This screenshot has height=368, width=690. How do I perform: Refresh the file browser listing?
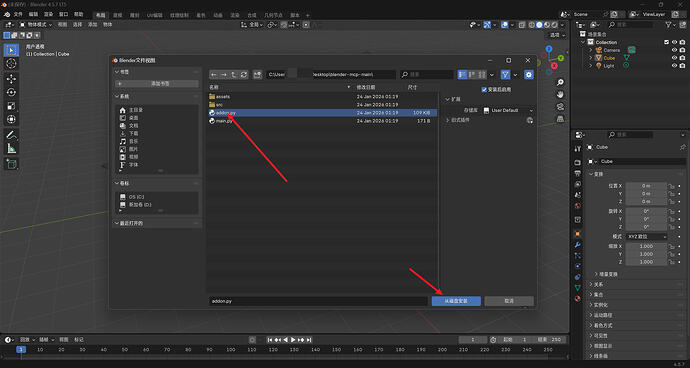pyautogui.click(x=244, y=75)
